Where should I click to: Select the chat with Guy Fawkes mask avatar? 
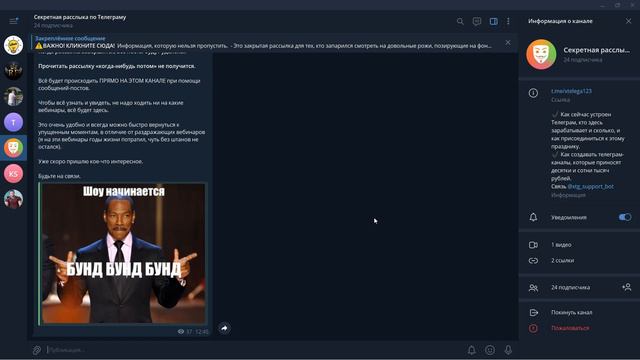click(13, 148)
